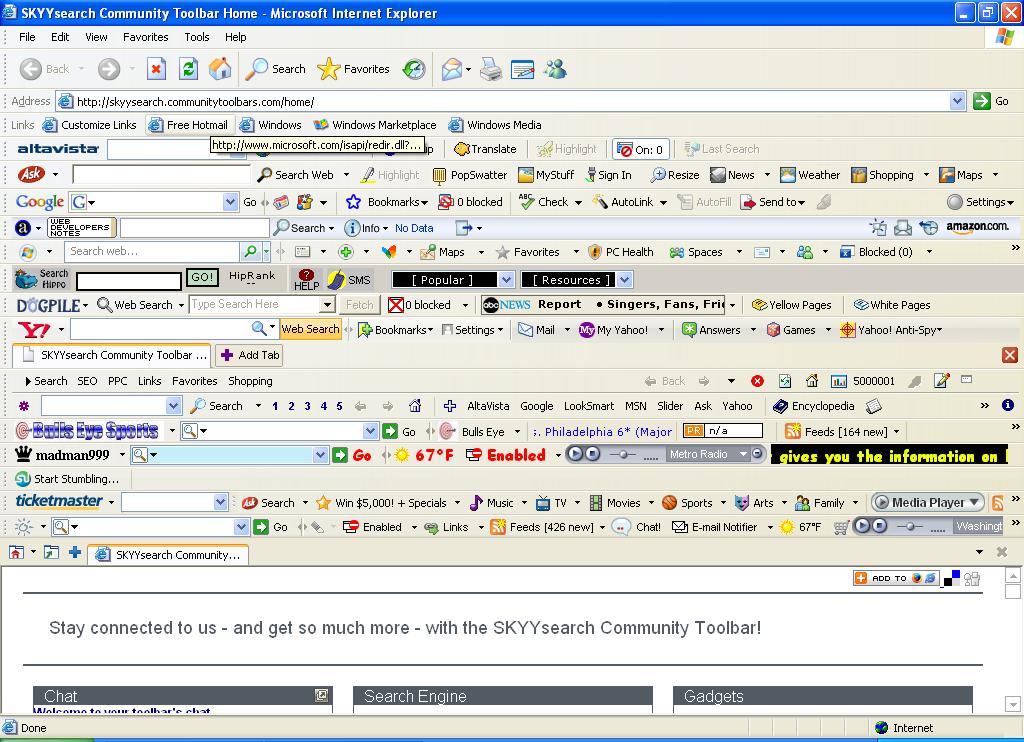Click the Free Hotmail link
Viewport: 1024px width, 742px height.
click(190, 125)
